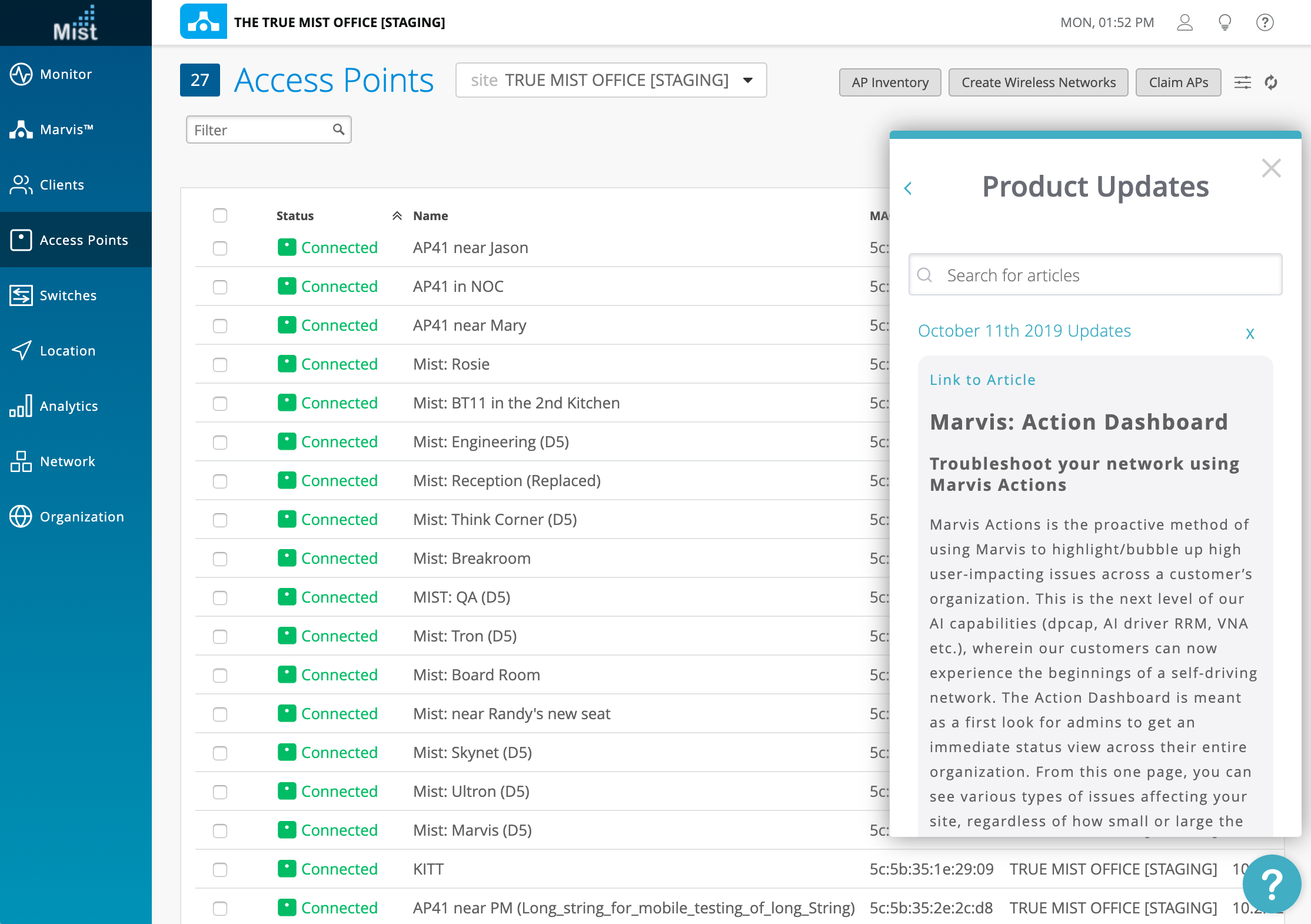Go back with Product Updates chevron

pos(908,188)
